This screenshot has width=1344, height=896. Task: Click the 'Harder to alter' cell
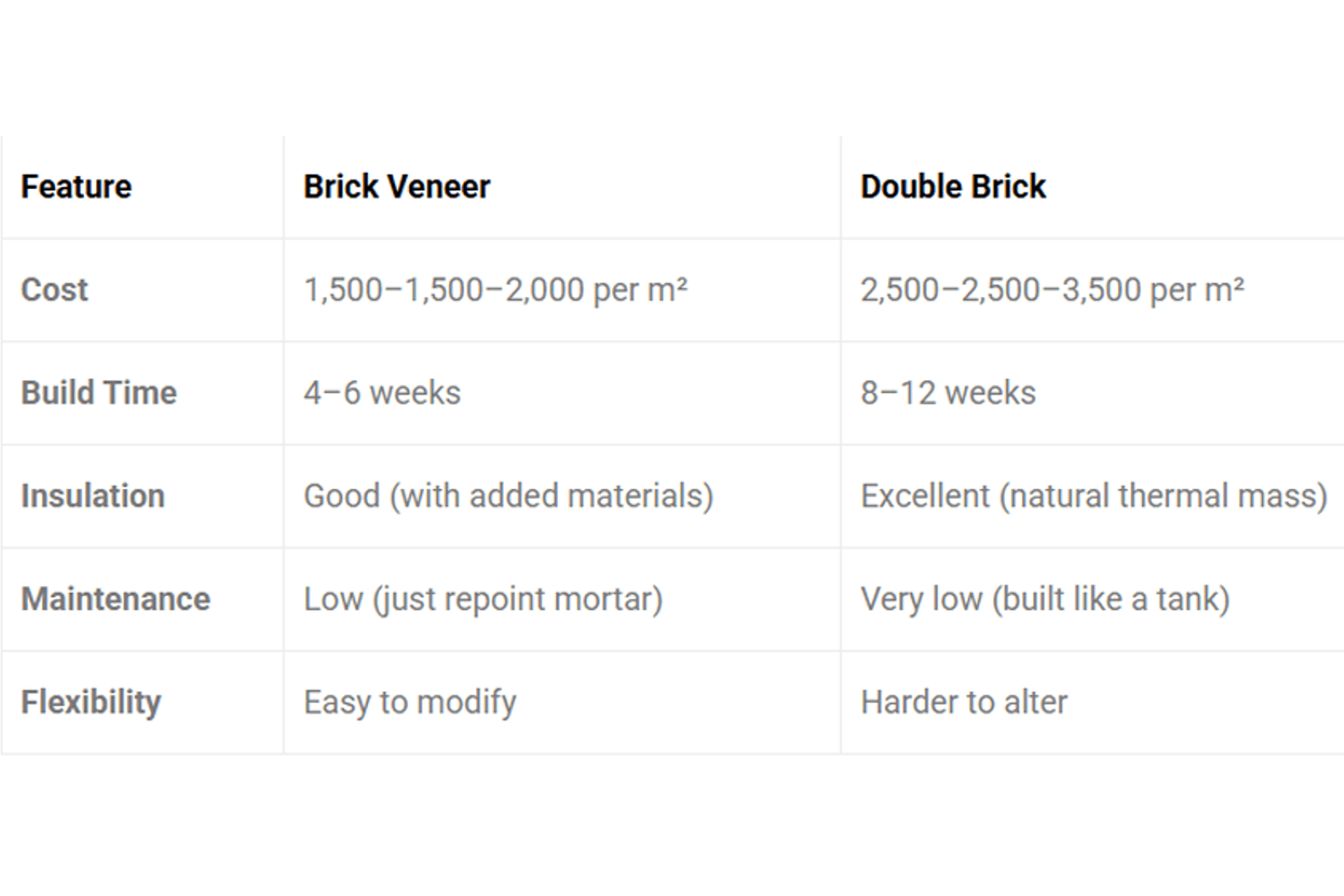[964, 702]
